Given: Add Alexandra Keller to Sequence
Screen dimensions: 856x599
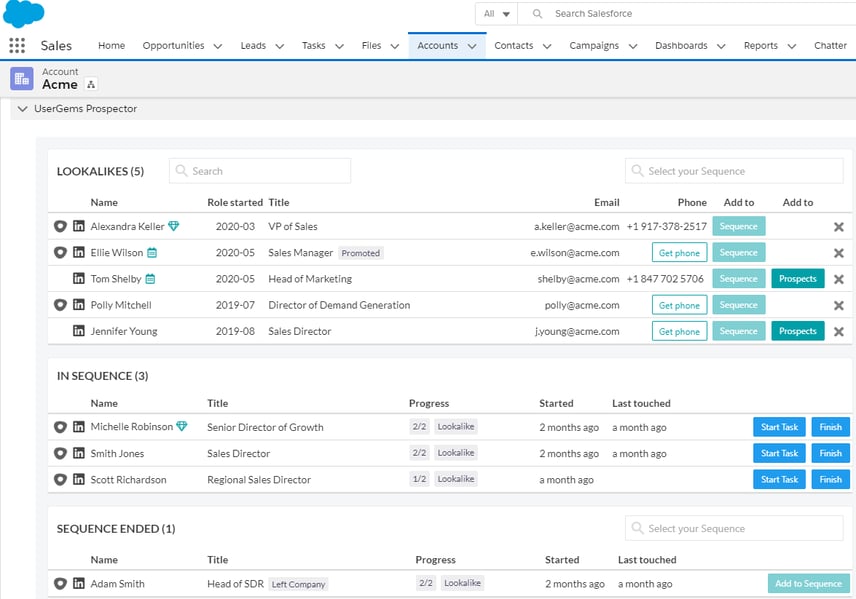Looking at the screenshot, I should [x=739, y=226].
